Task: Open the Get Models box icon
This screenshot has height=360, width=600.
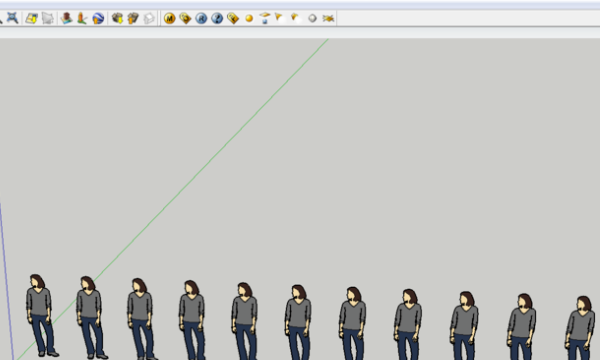Action: (x=117, y=18)
